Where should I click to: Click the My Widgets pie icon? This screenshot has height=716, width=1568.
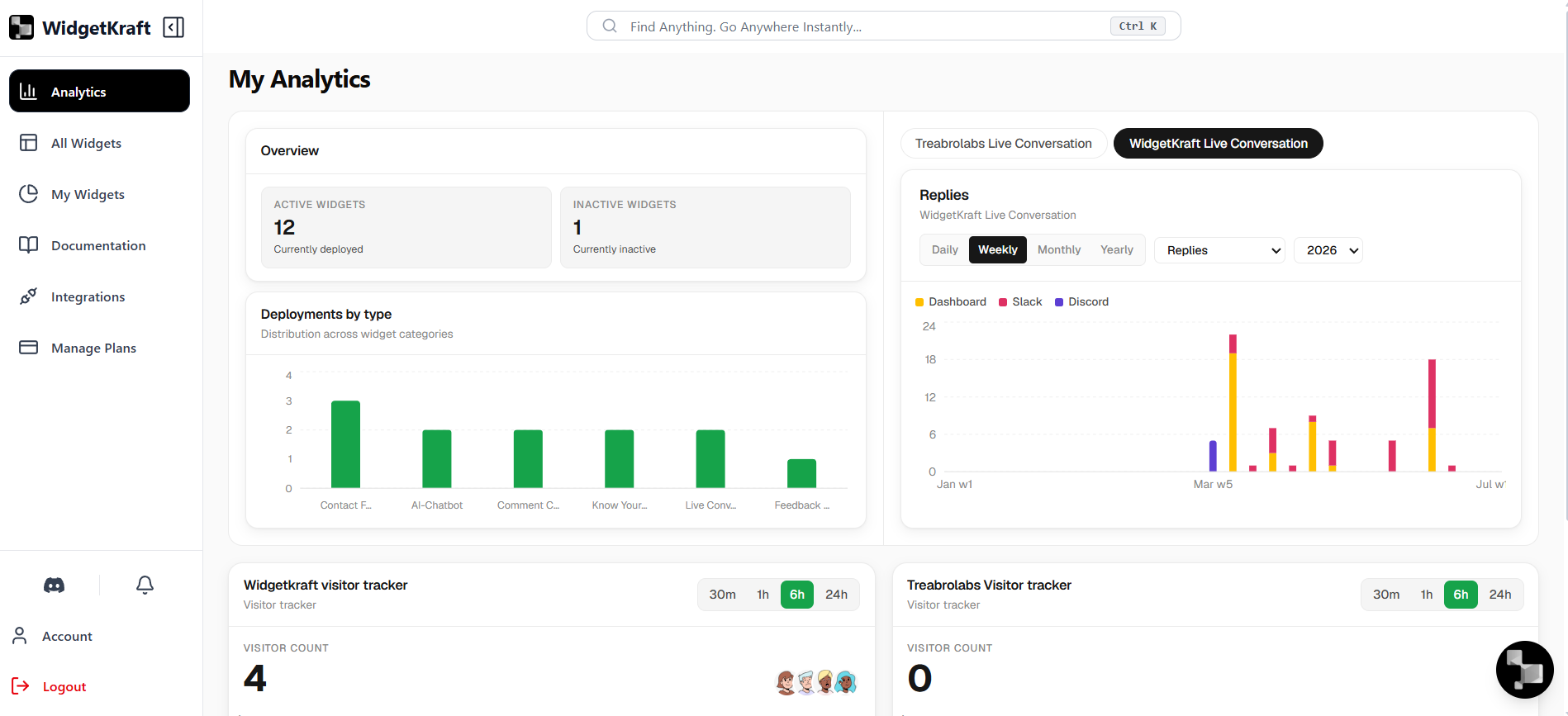click(x=29, y=194)
